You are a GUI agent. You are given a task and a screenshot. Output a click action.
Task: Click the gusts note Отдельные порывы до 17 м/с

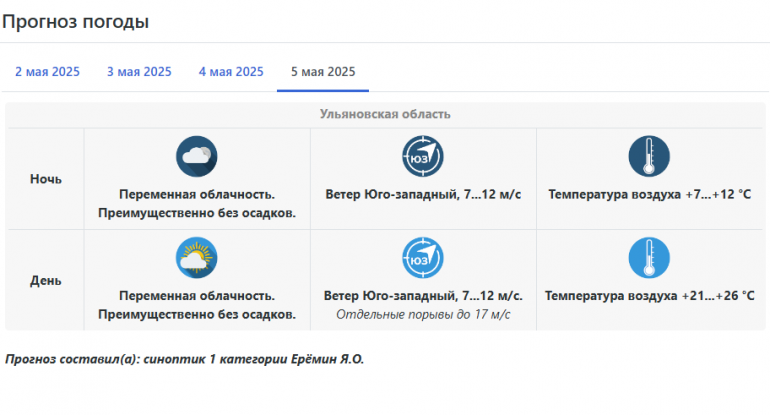[x=423, y=315]
